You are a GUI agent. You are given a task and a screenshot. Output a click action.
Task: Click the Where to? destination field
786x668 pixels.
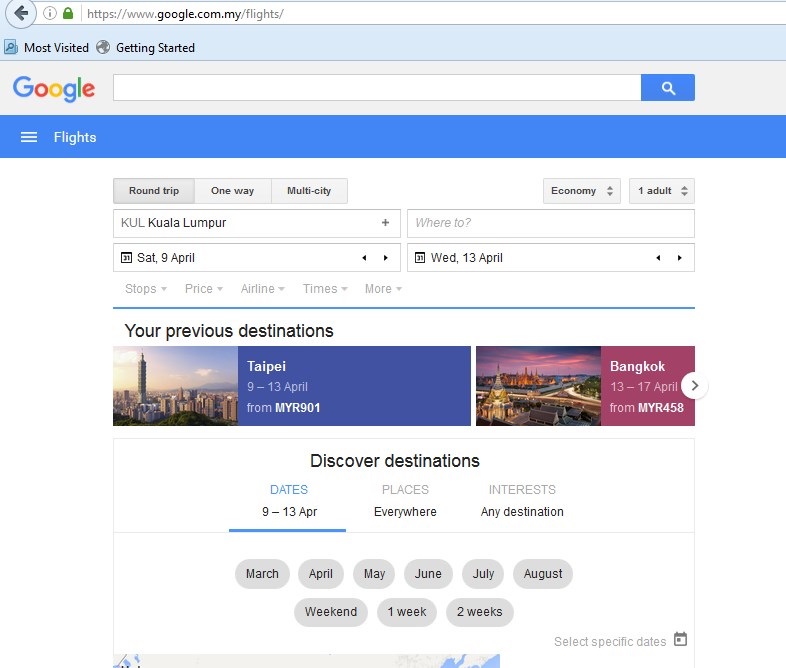[x=551, y=223]
